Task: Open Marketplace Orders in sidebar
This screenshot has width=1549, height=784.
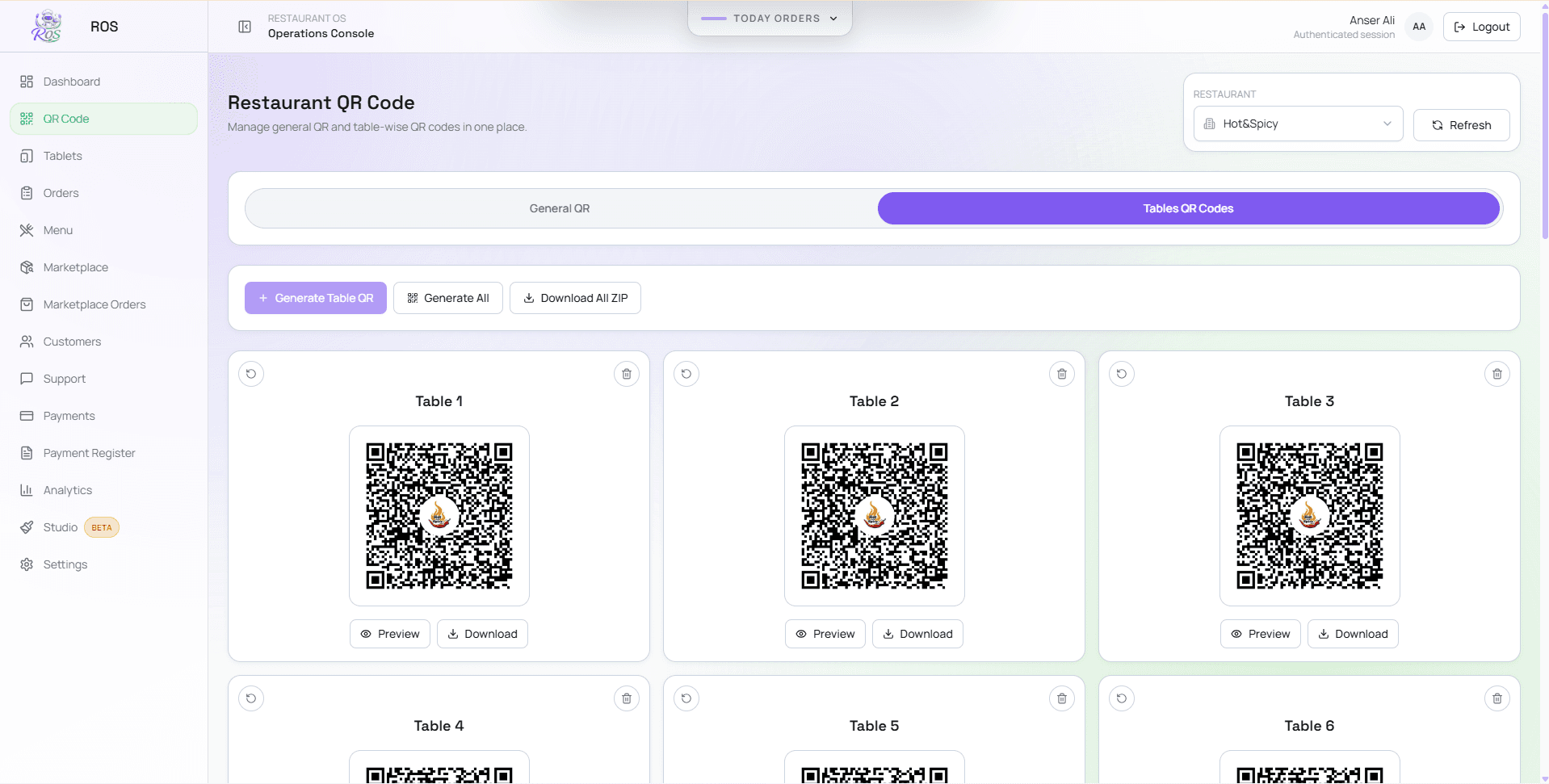Action: click(x=103, y=304)
